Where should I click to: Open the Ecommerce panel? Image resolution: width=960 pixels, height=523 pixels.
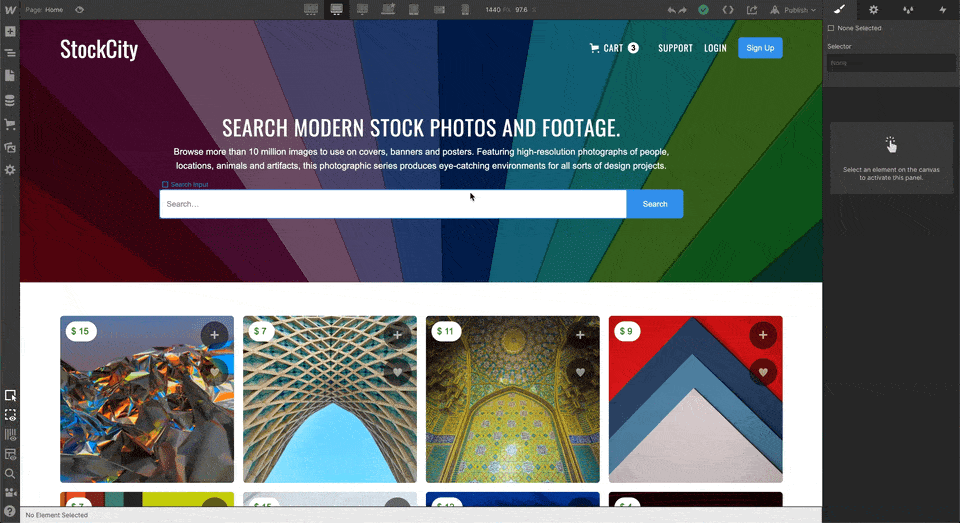(10, 124)
